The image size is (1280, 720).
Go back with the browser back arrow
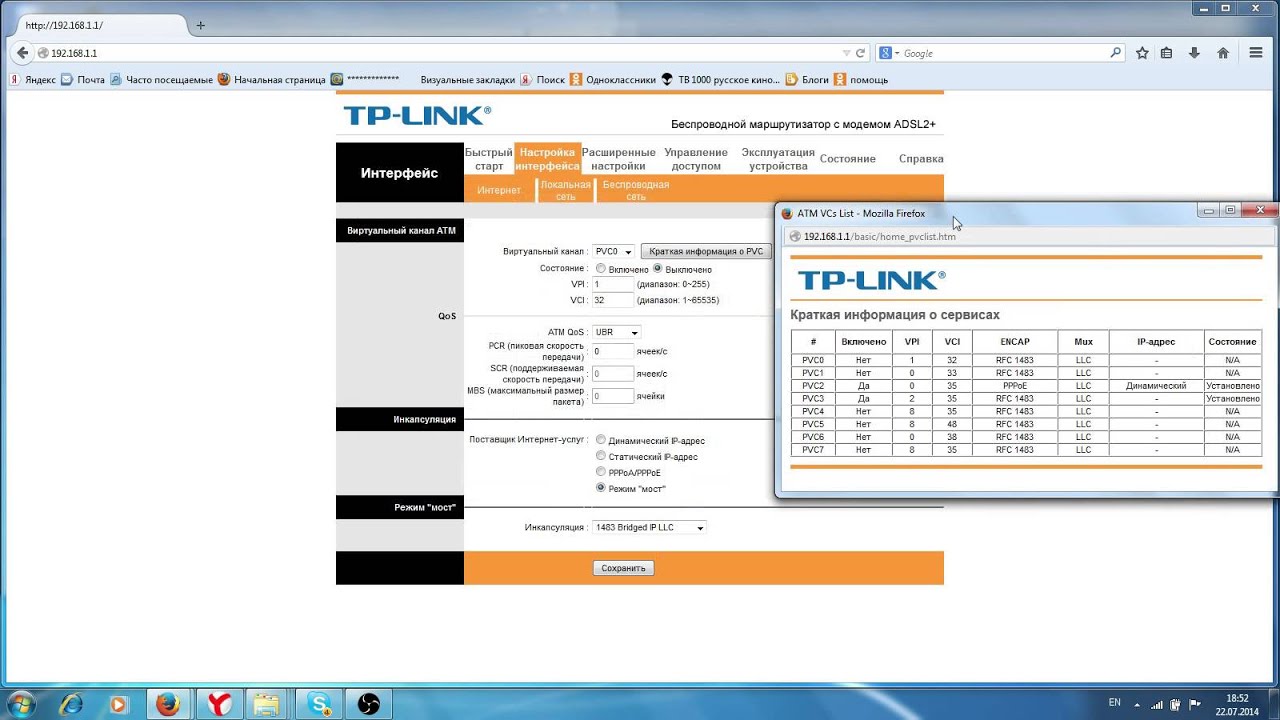[23, 53]
